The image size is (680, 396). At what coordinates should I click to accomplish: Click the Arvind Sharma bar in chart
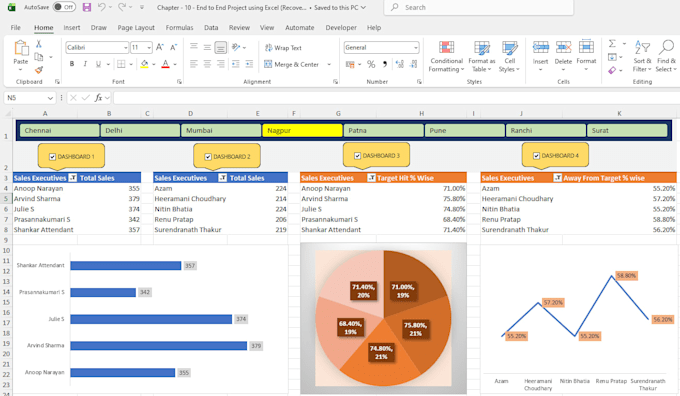tap(159, 346)
